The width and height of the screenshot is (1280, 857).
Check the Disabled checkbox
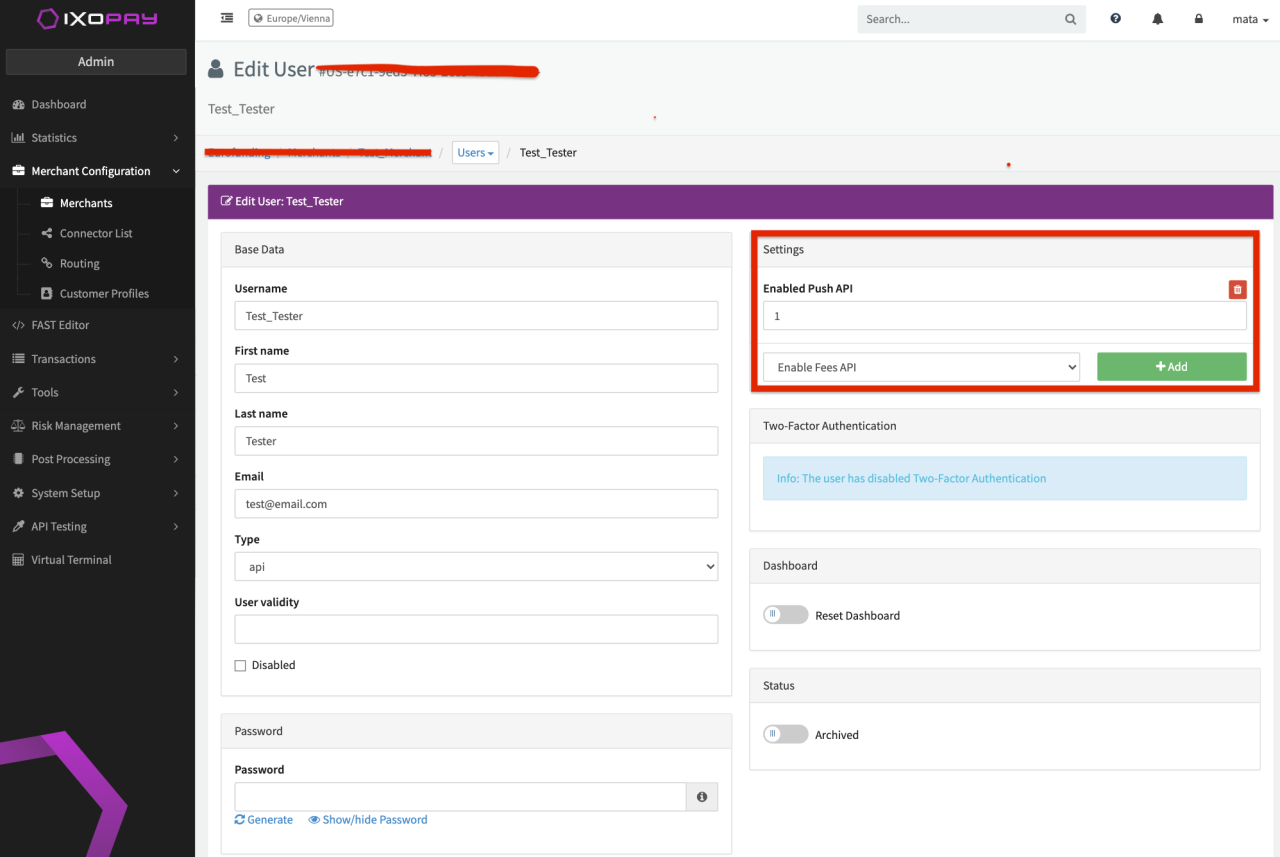point(240,666)
